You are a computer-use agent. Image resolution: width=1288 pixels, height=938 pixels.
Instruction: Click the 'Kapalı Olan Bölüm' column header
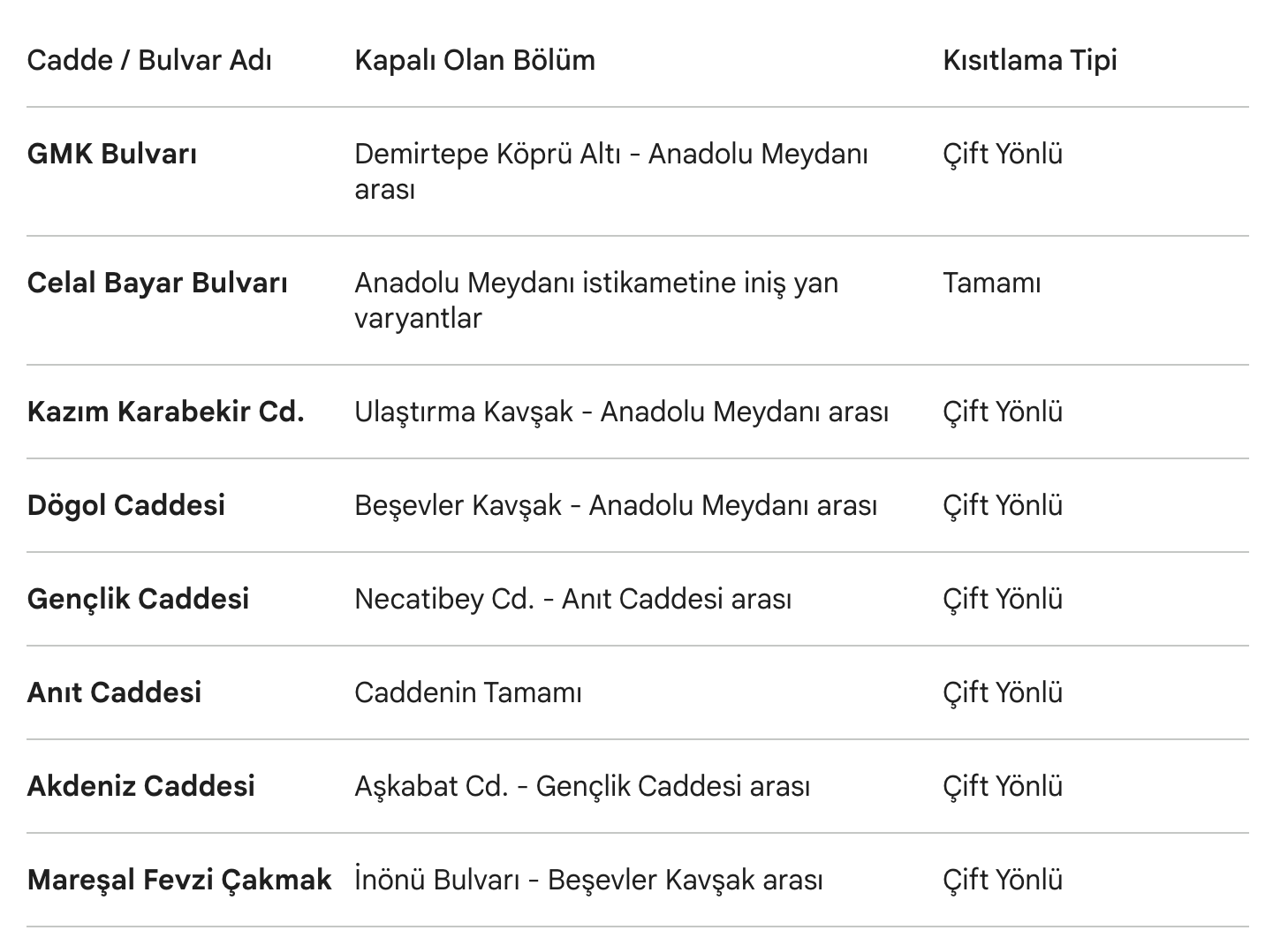click(x=474, y=60)
